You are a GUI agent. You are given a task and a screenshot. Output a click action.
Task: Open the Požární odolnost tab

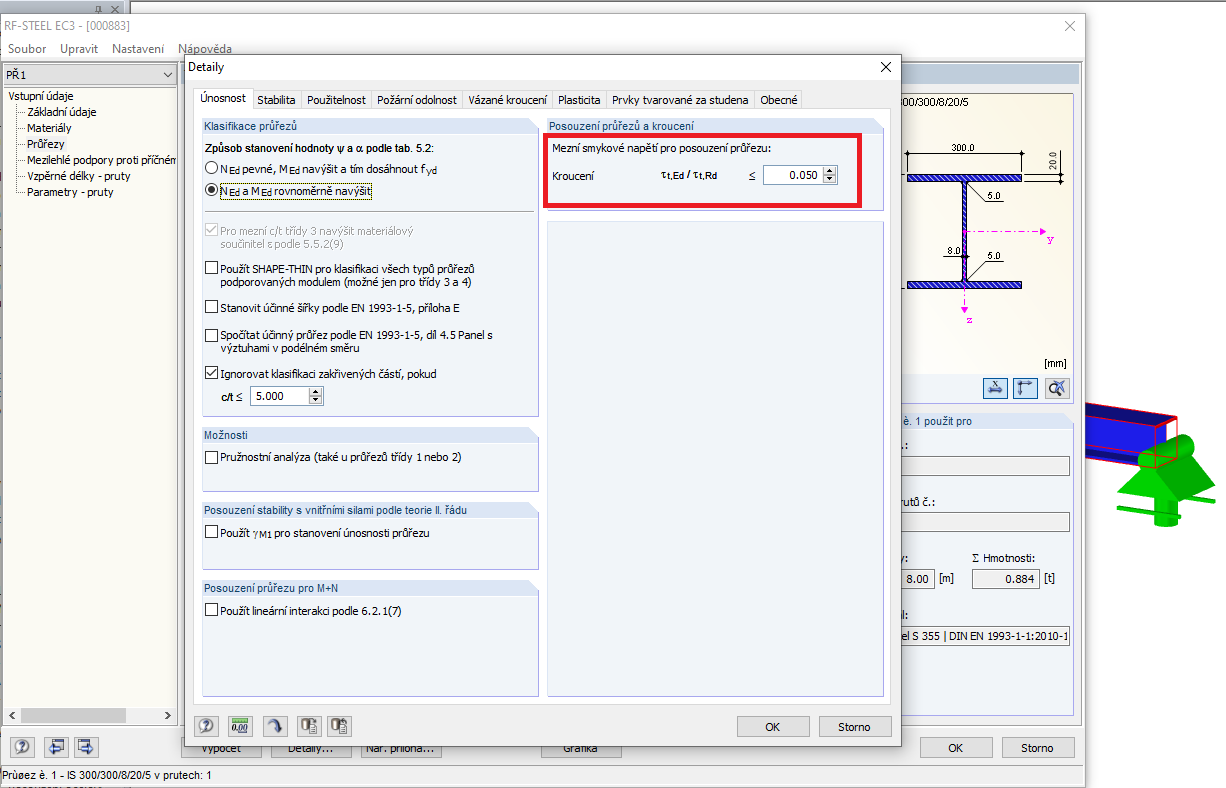pos(417,100)
